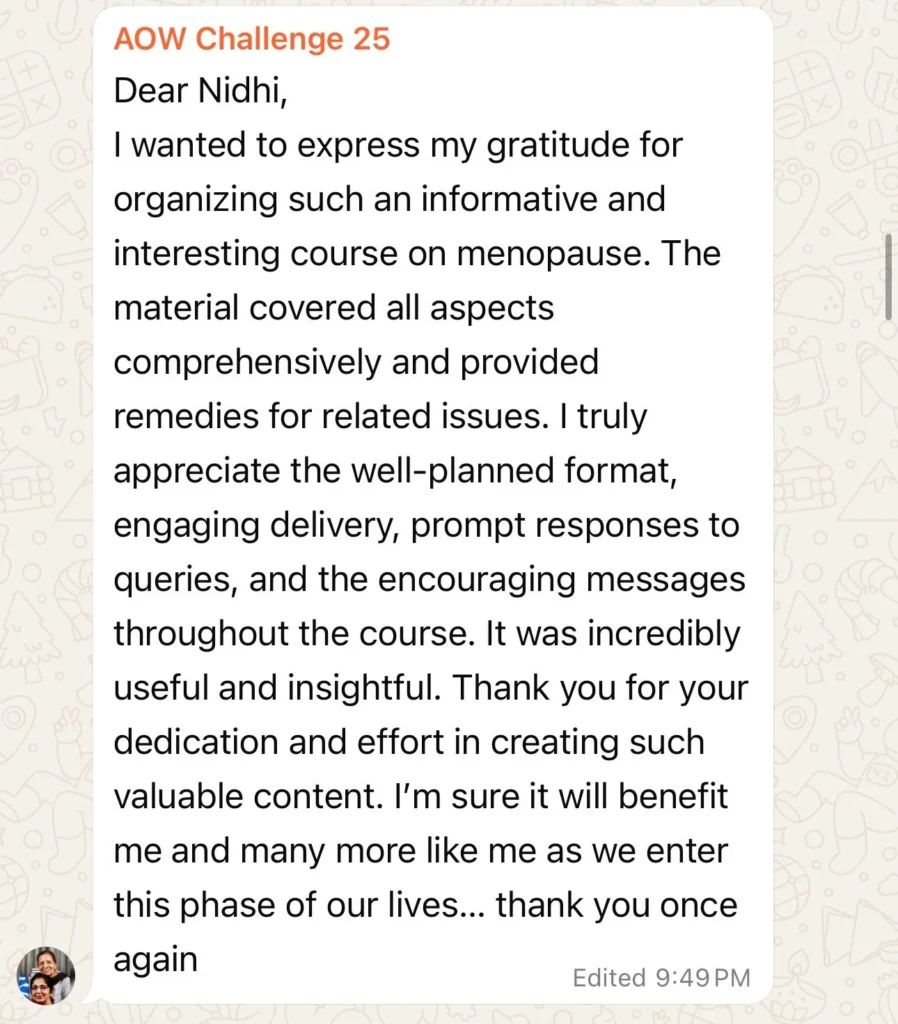The image size is (898, 1024).
Task: Open the sender's profile picture avatar
Action: click(x=45, y=975)
